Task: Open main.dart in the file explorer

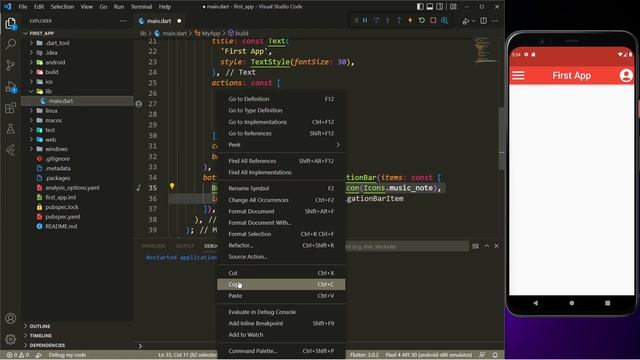Action: [x=60, y=101]
